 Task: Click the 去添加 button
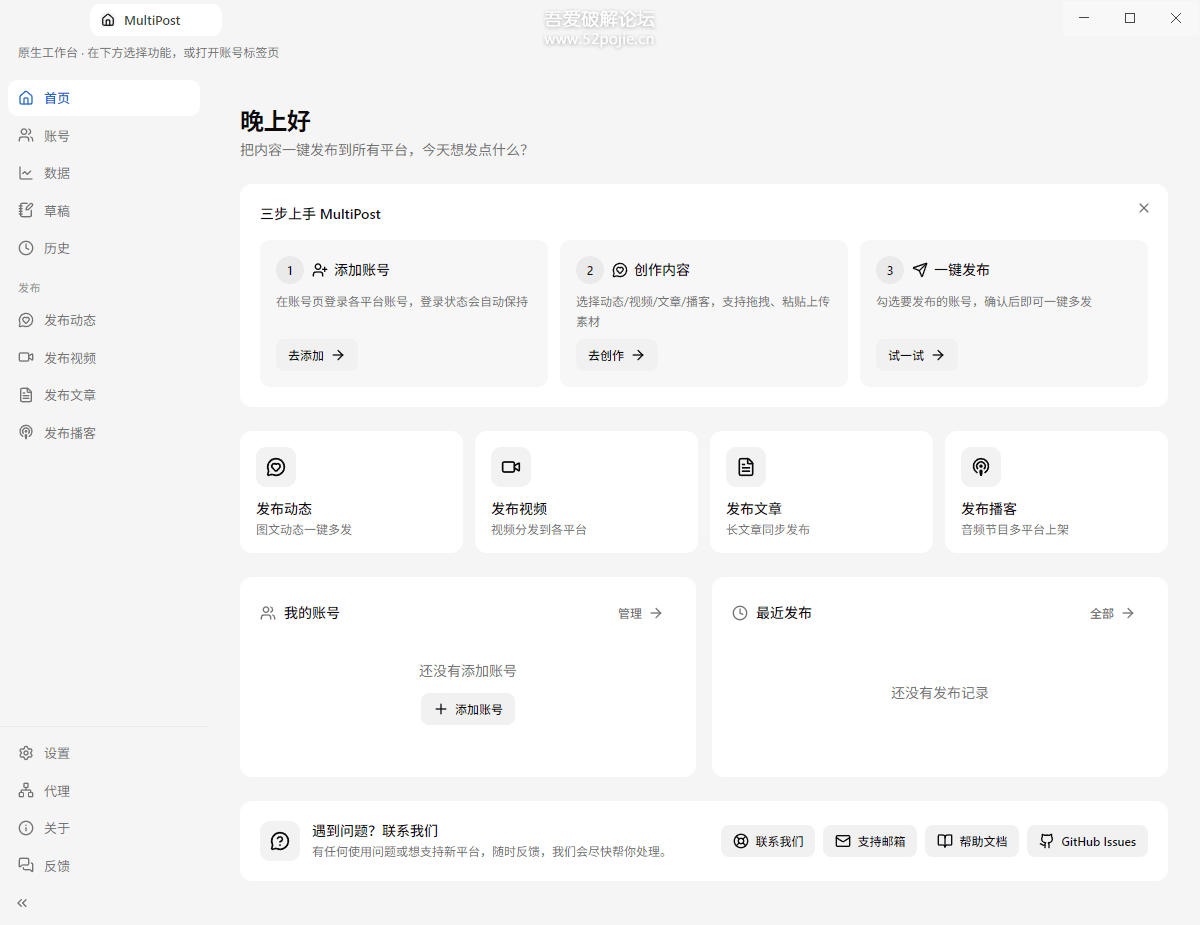316,355
